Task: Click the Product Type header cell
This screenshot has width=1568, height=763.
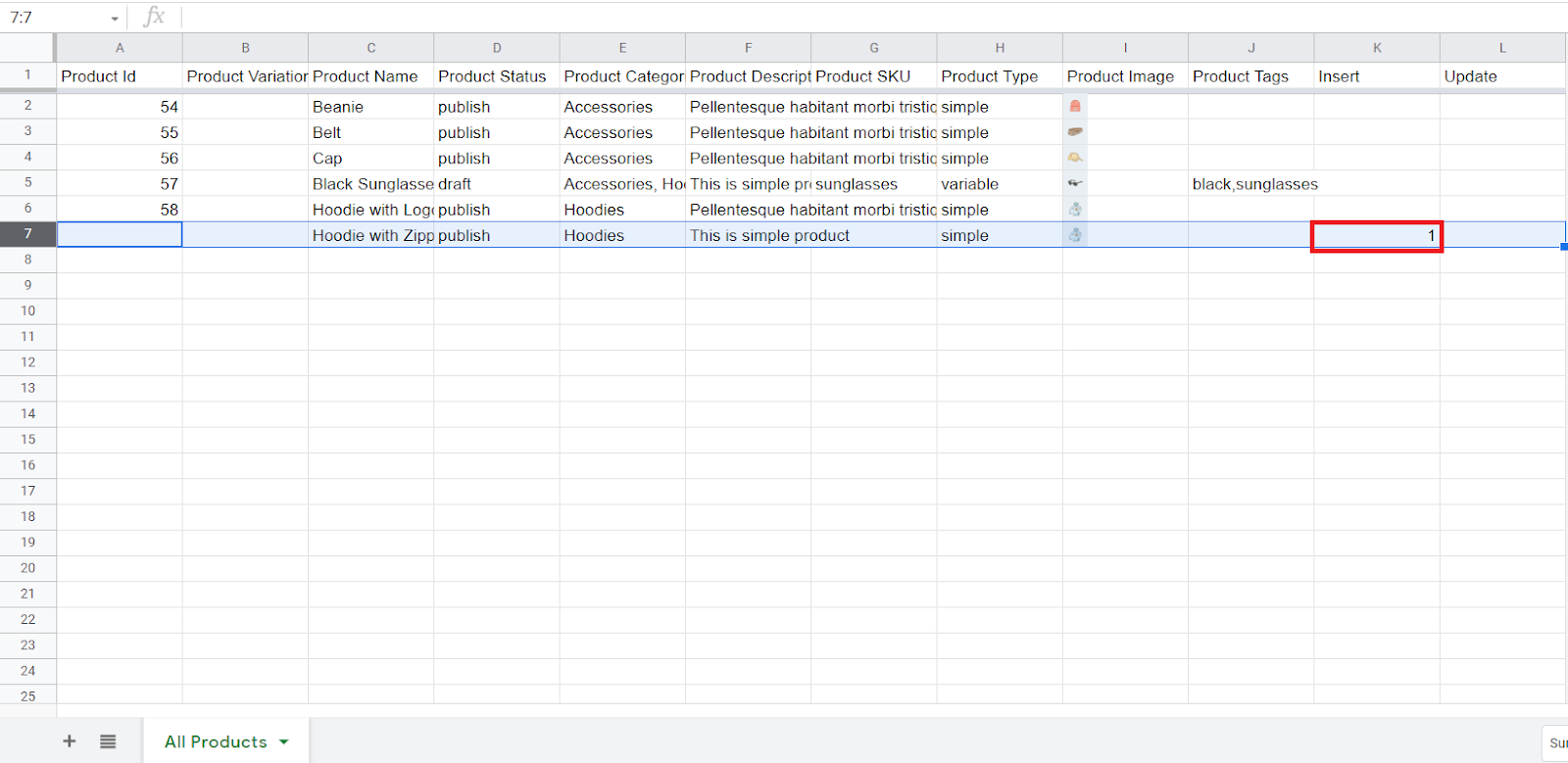Action: [x=1000, y=76]
